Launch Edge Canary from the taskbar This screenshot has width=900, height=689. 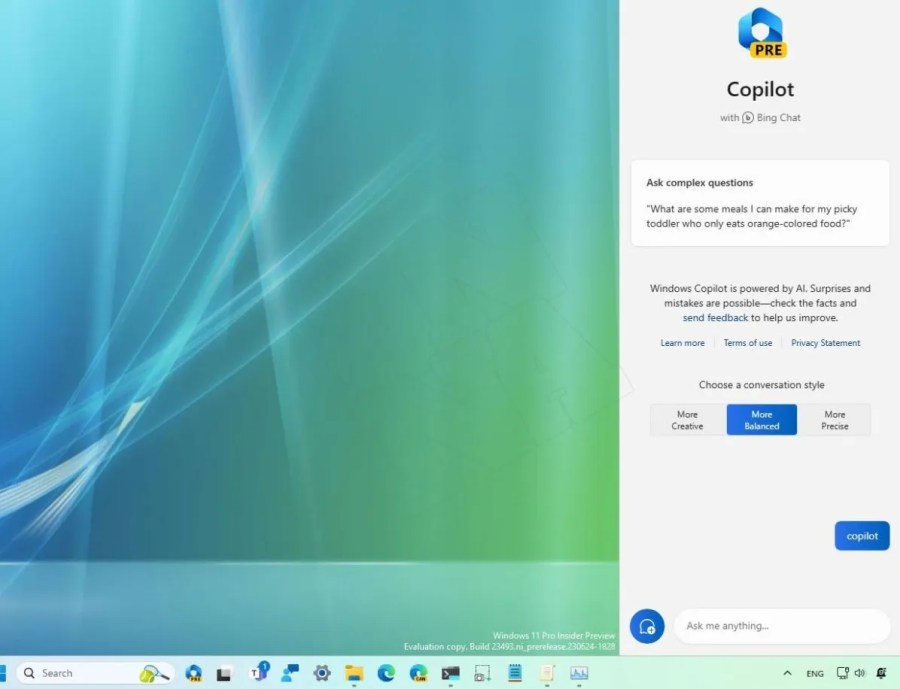tap(418, 673)
